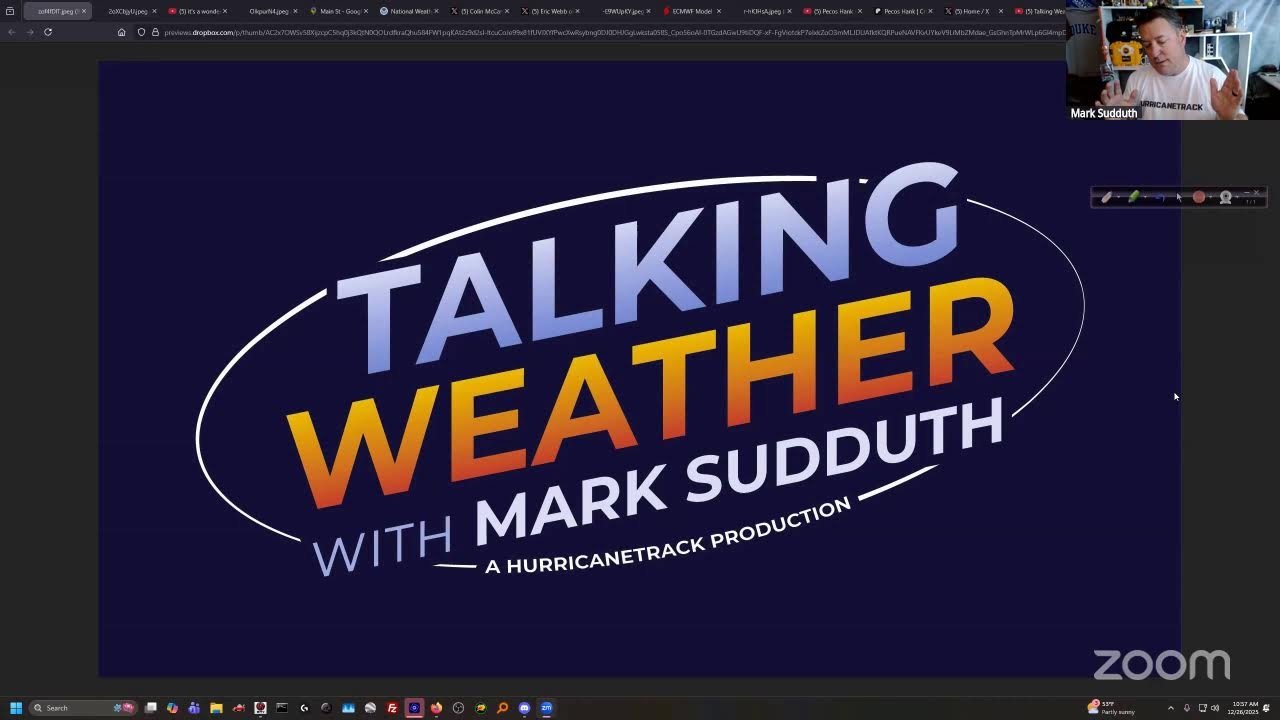Viewport: 1280px width, 720px height.
Task: Click the volume speaker icon in system tray
Action: click(1215, 708)
